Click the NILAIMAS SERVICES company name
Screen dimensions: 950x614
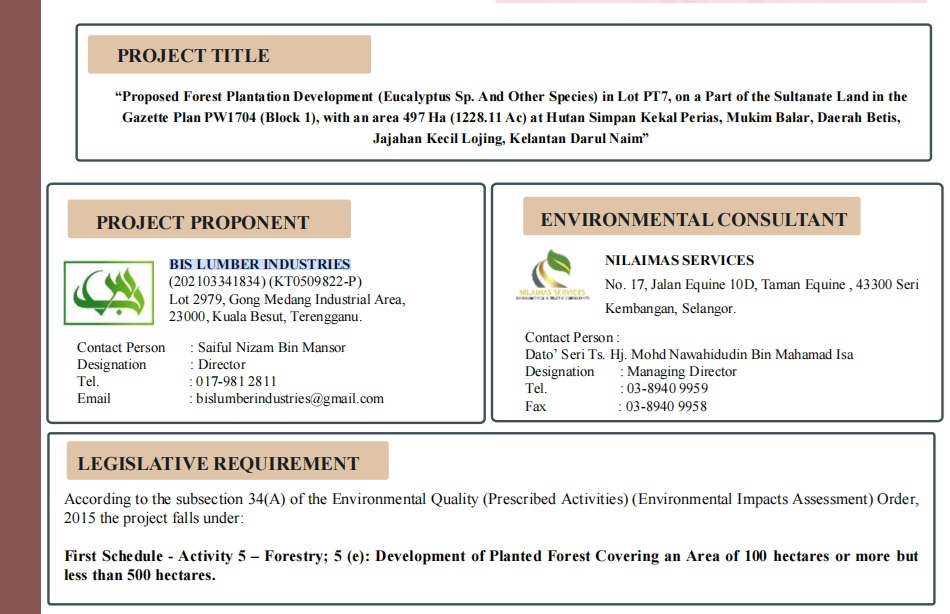tap(679, 260)
